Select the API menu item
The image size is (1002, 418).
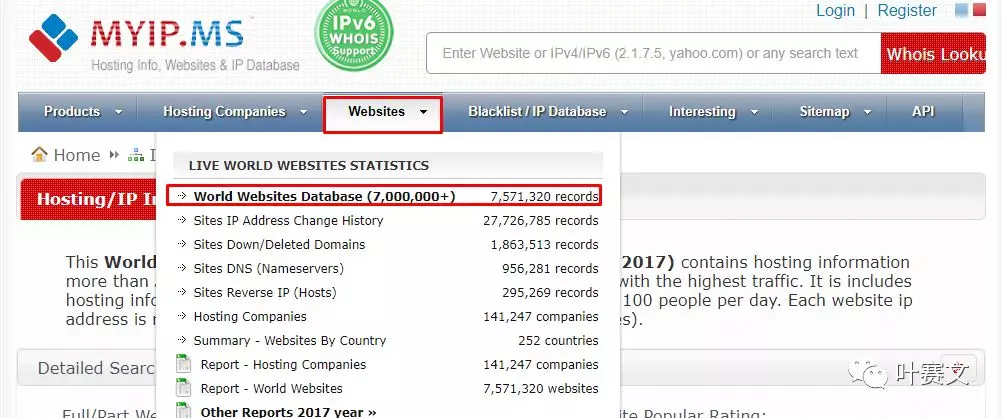[923, 112]
